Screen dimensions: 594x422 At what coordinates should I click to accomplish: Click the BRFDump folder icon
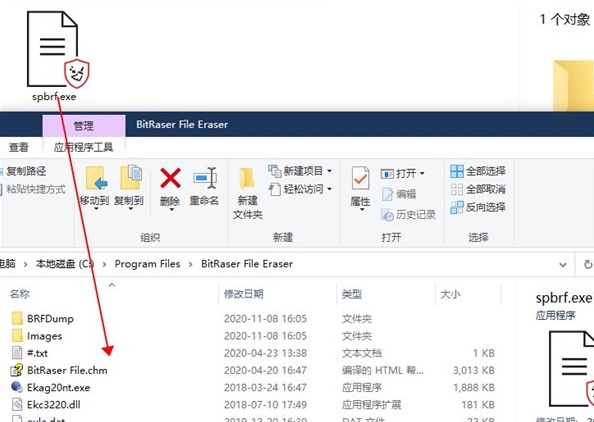(x=17, y=319)
